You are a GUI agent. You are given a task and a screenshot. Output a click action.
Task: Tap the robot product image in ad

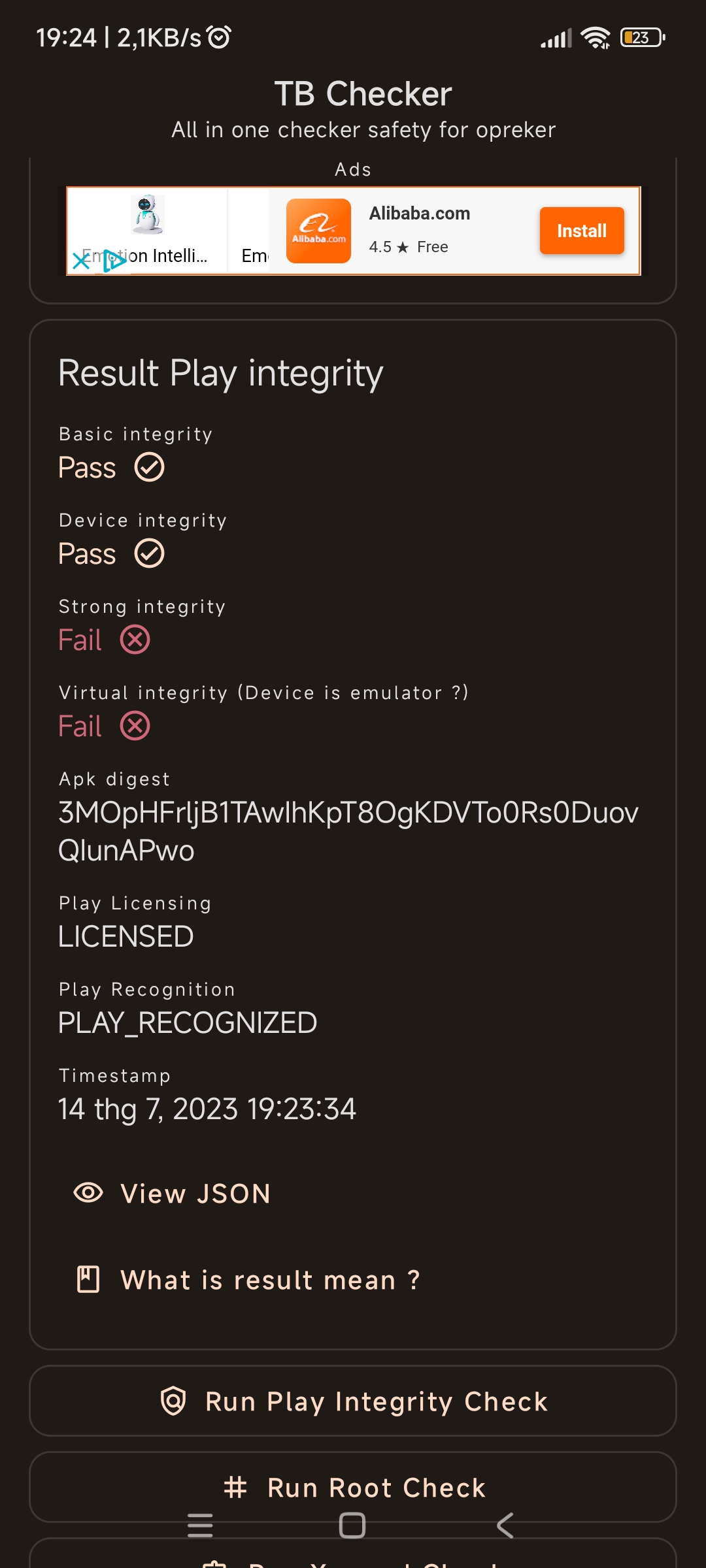147,214
